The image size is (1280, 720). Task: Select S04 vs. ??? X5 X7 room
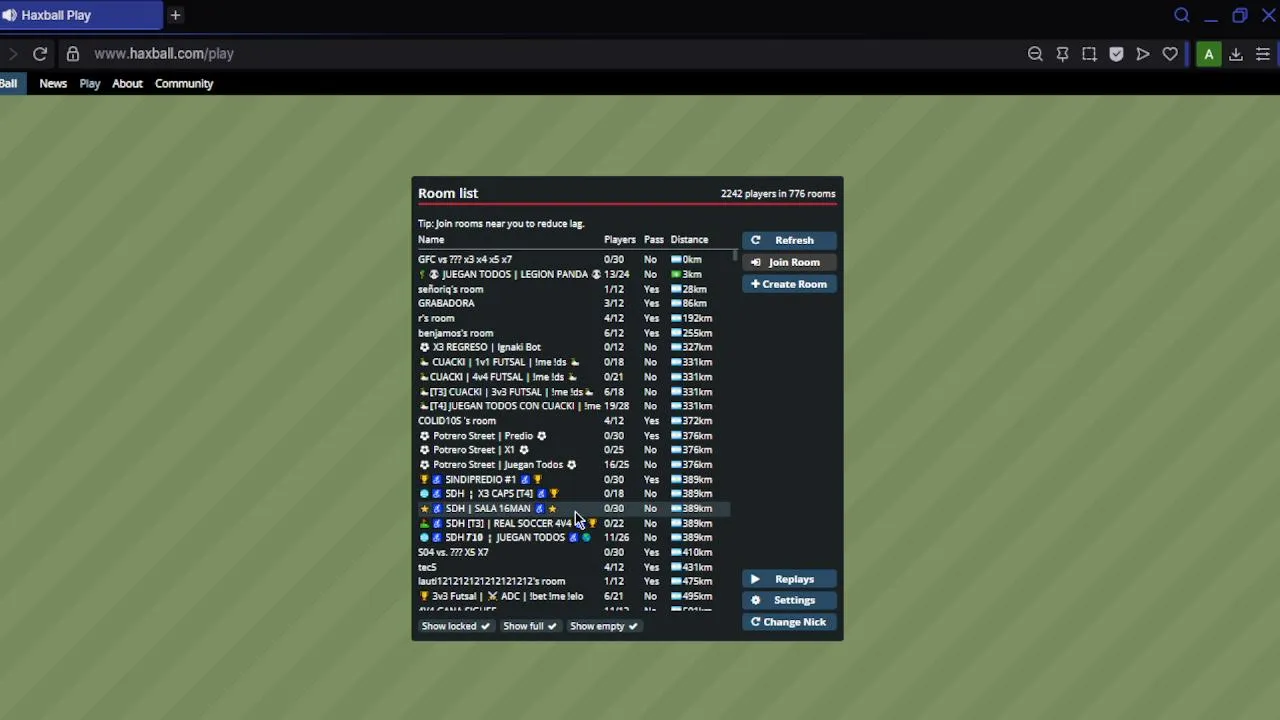574,552
